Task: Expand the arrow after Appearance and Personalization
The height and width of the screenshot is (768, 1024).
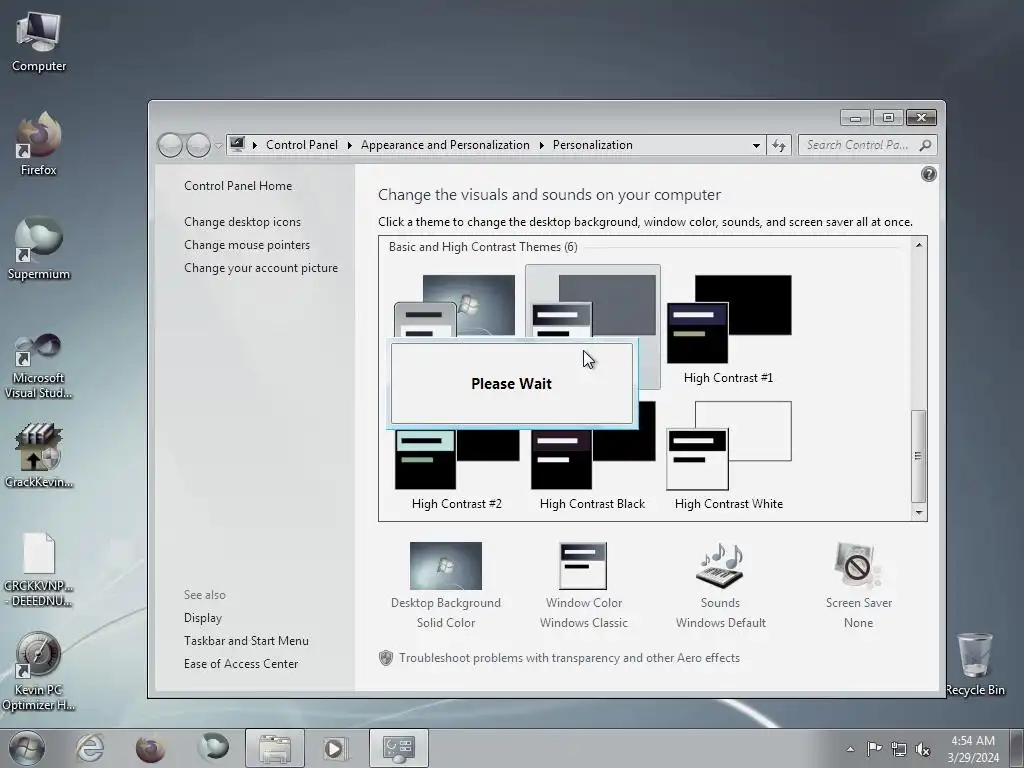Action: (541, 145)
